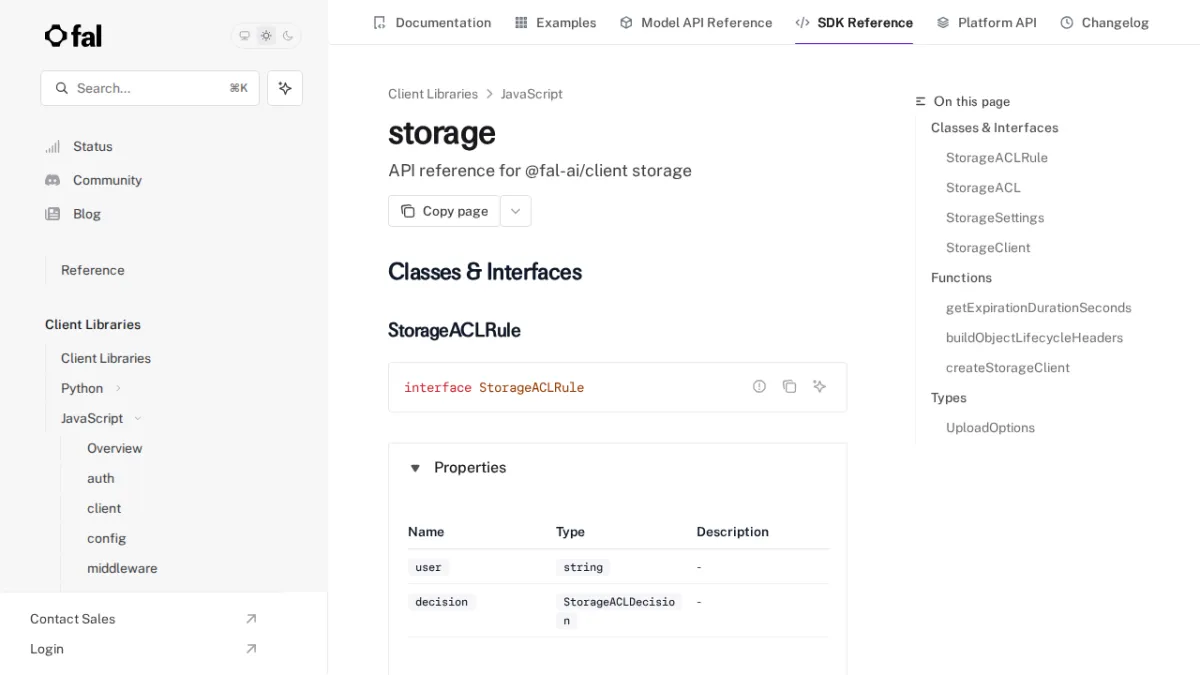Open client page in sidebar
This screenshot has width=1200, height=675.
point(104,508)
